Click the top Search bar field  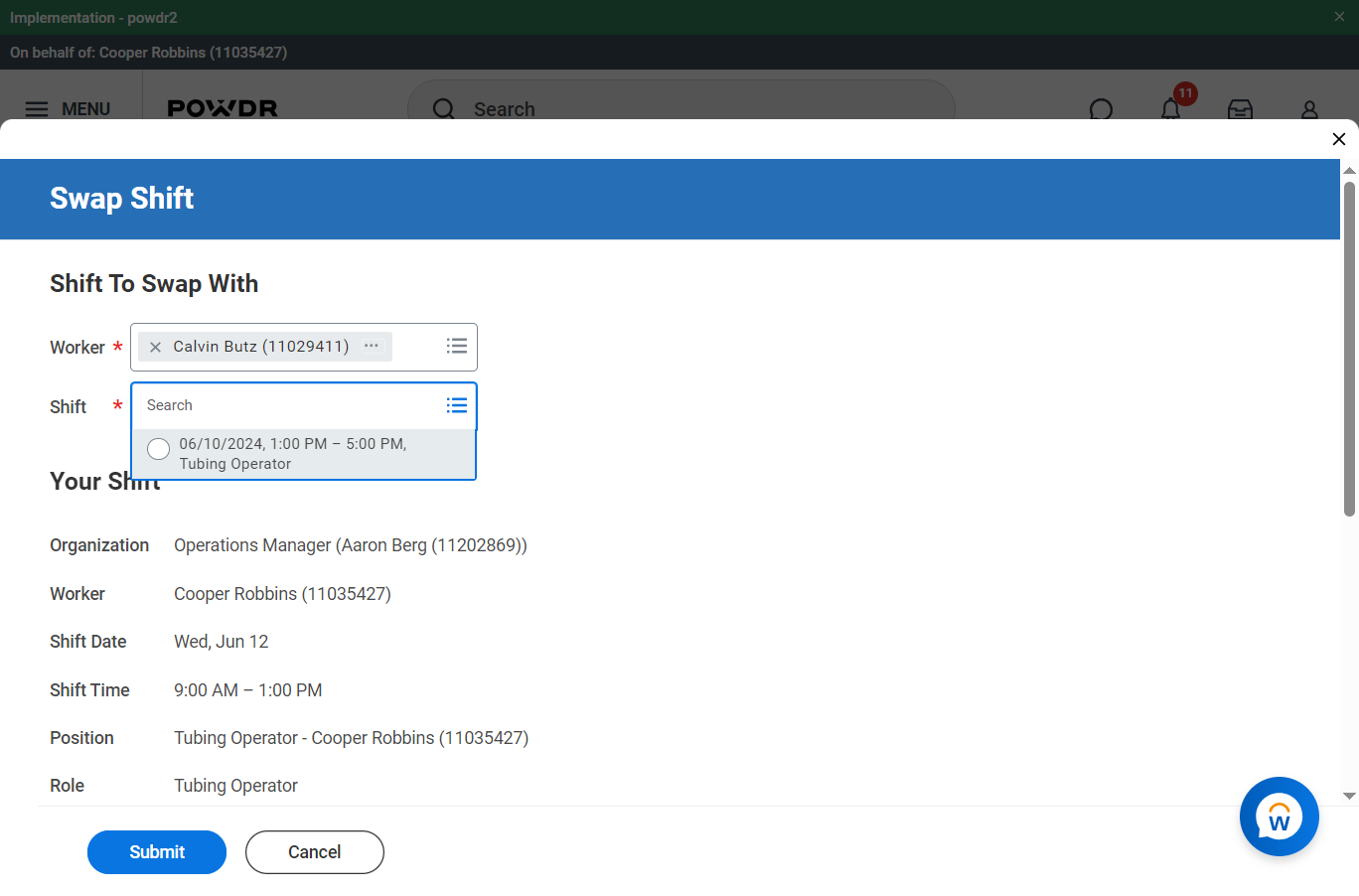click(x=681, y=109)
